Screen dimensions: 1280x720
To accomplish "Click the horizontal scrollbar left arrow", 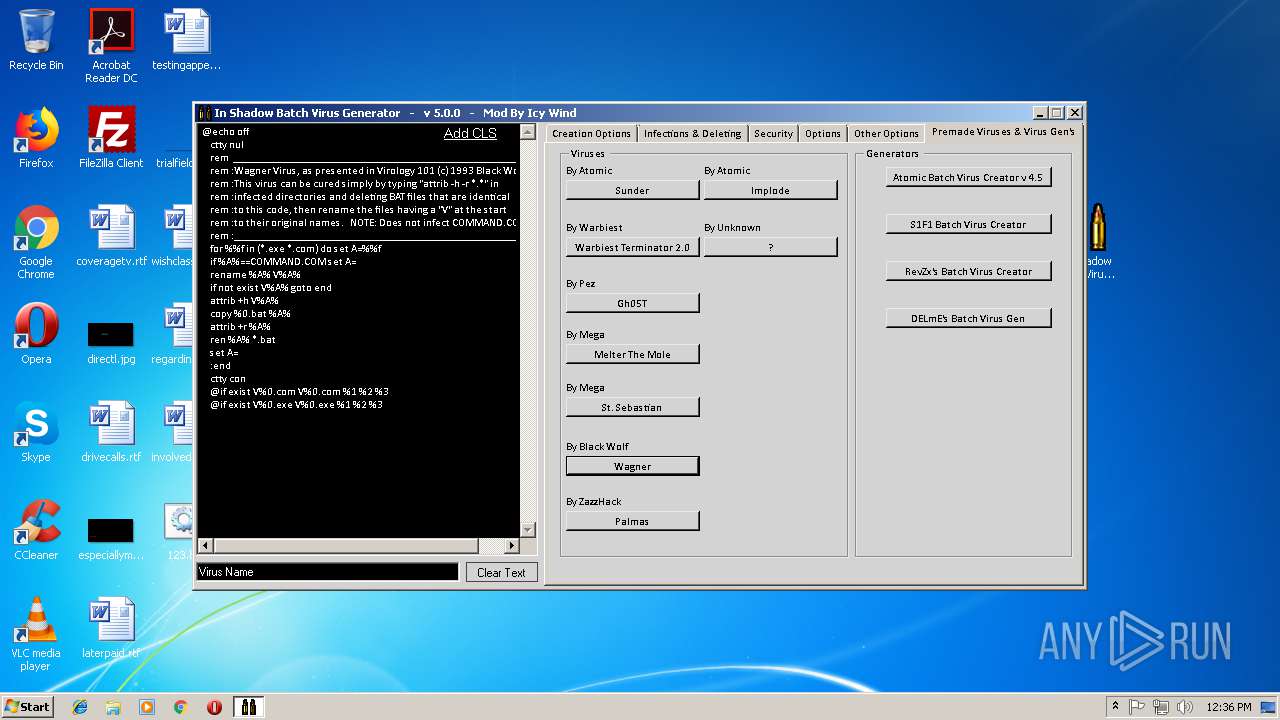I will click(x=205, y=546).
